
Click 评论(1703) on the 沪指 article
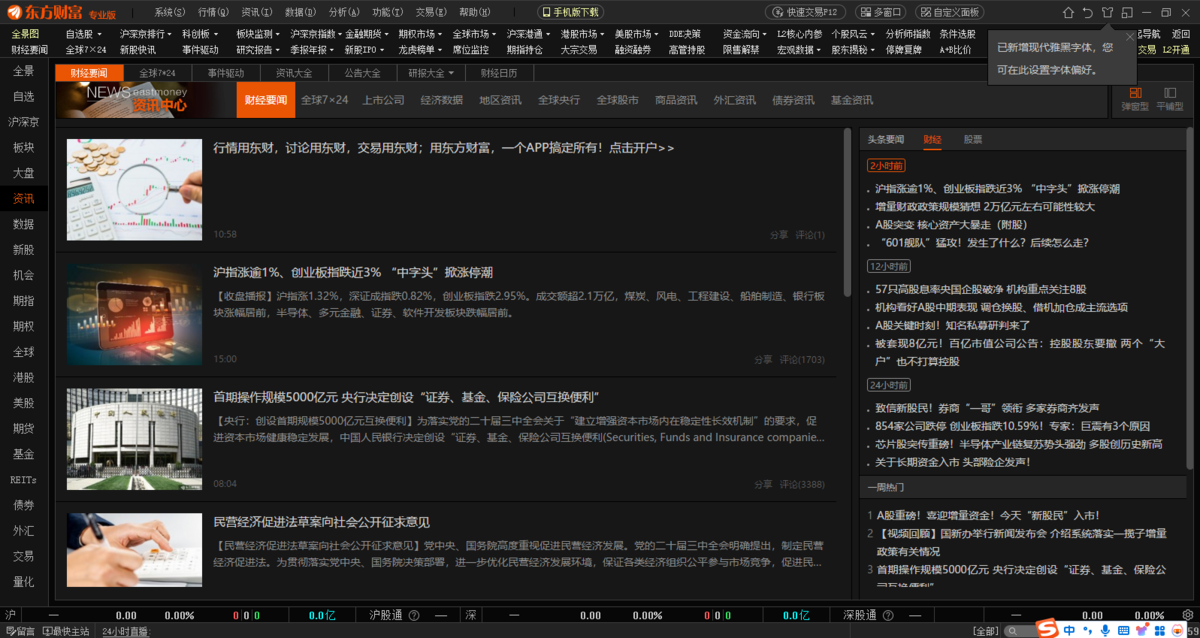click(x=802, y=359)
